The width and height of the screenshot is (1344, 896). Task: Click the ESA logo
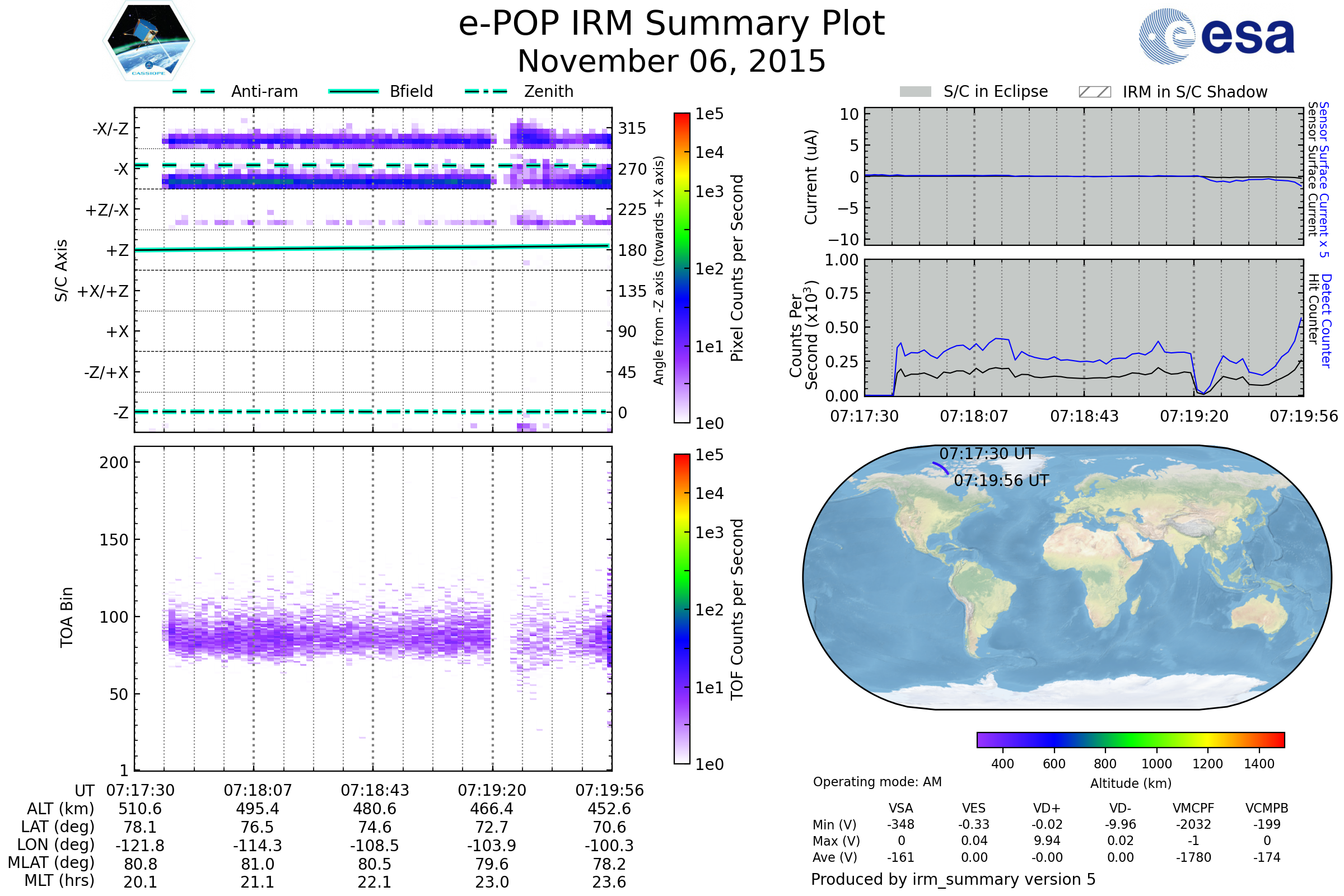(1216, 36)
